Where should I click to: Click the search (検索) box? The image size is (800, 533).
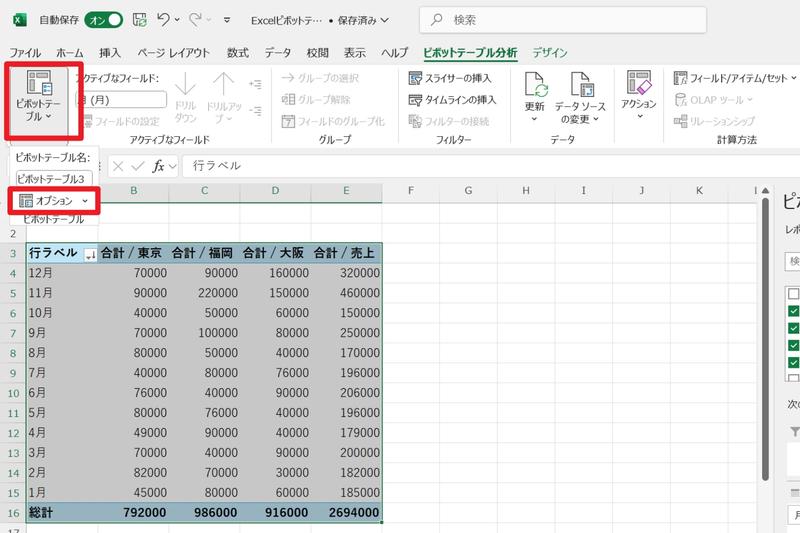[563, 20]
